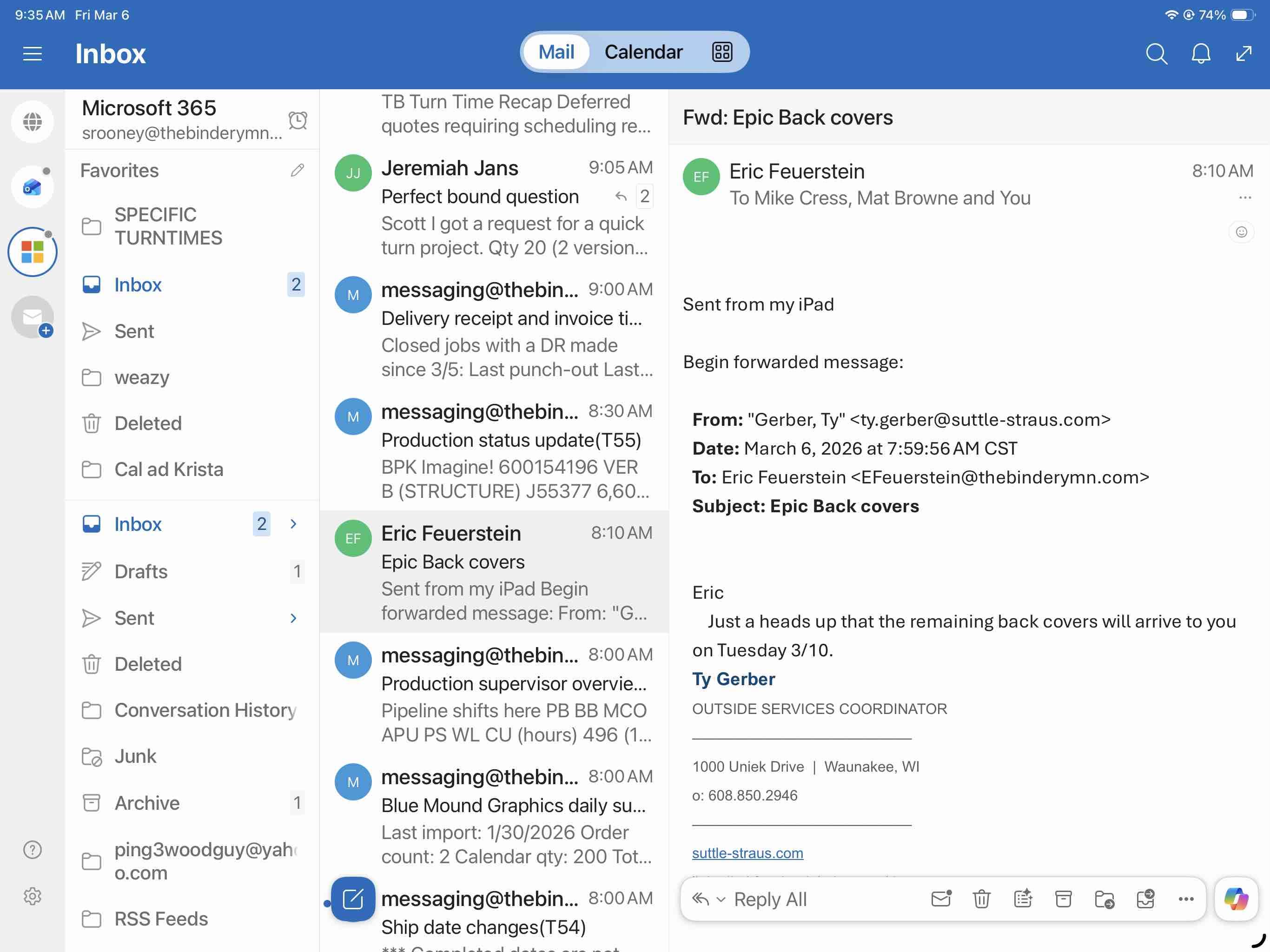
Task: Open the search magnifier
Action: pyautogui.click(x=1156, y=53)
